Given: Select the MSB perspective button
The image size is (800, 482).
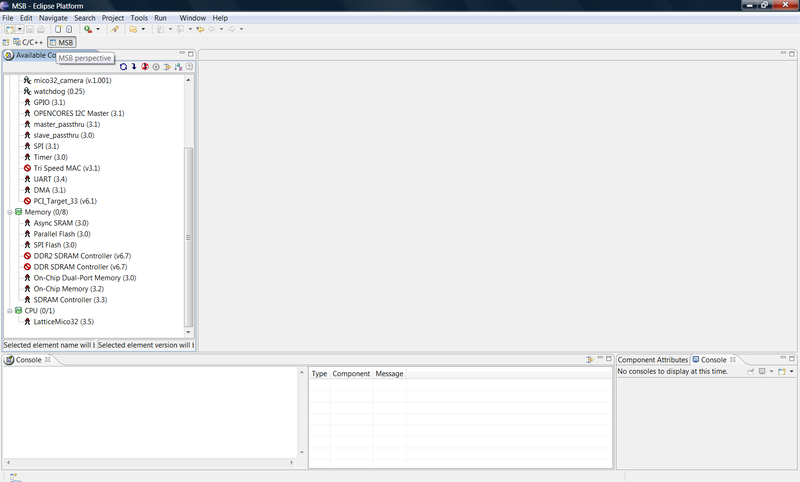Looking at the screenshot, I should point(62,42).
